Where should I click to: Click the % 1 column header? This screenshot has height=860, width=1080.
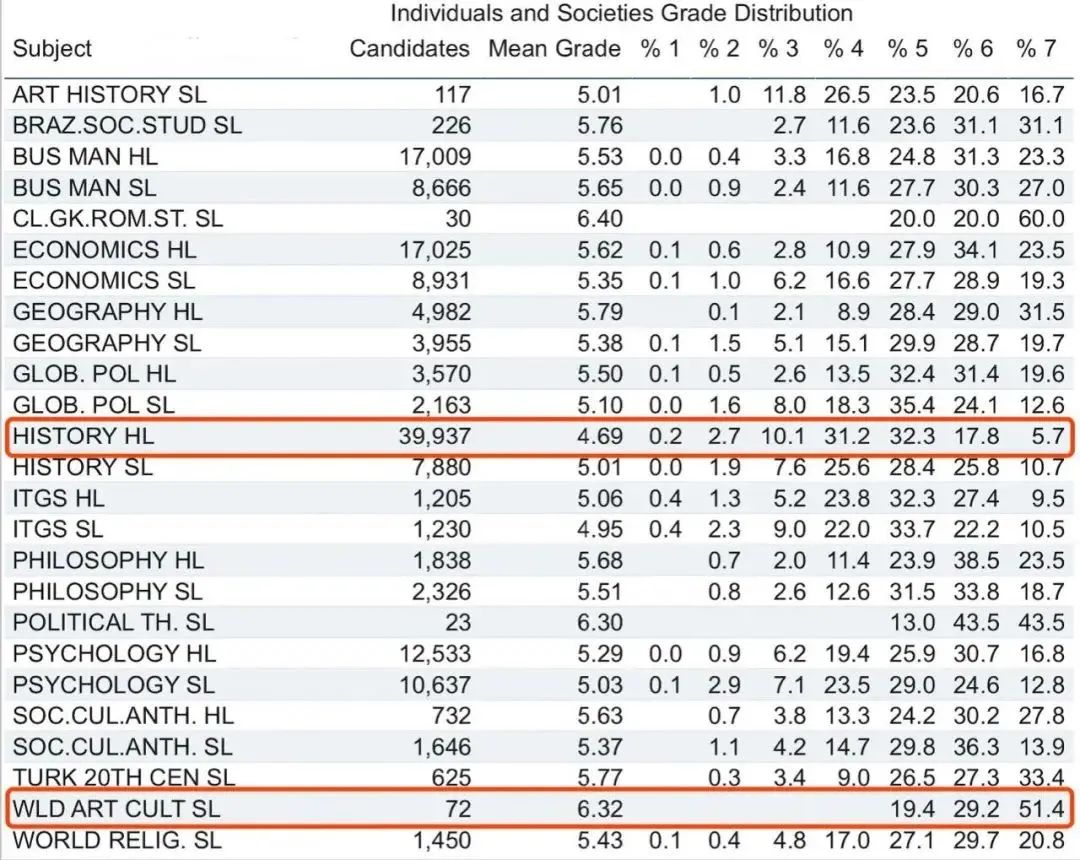(x=661, y=48)
